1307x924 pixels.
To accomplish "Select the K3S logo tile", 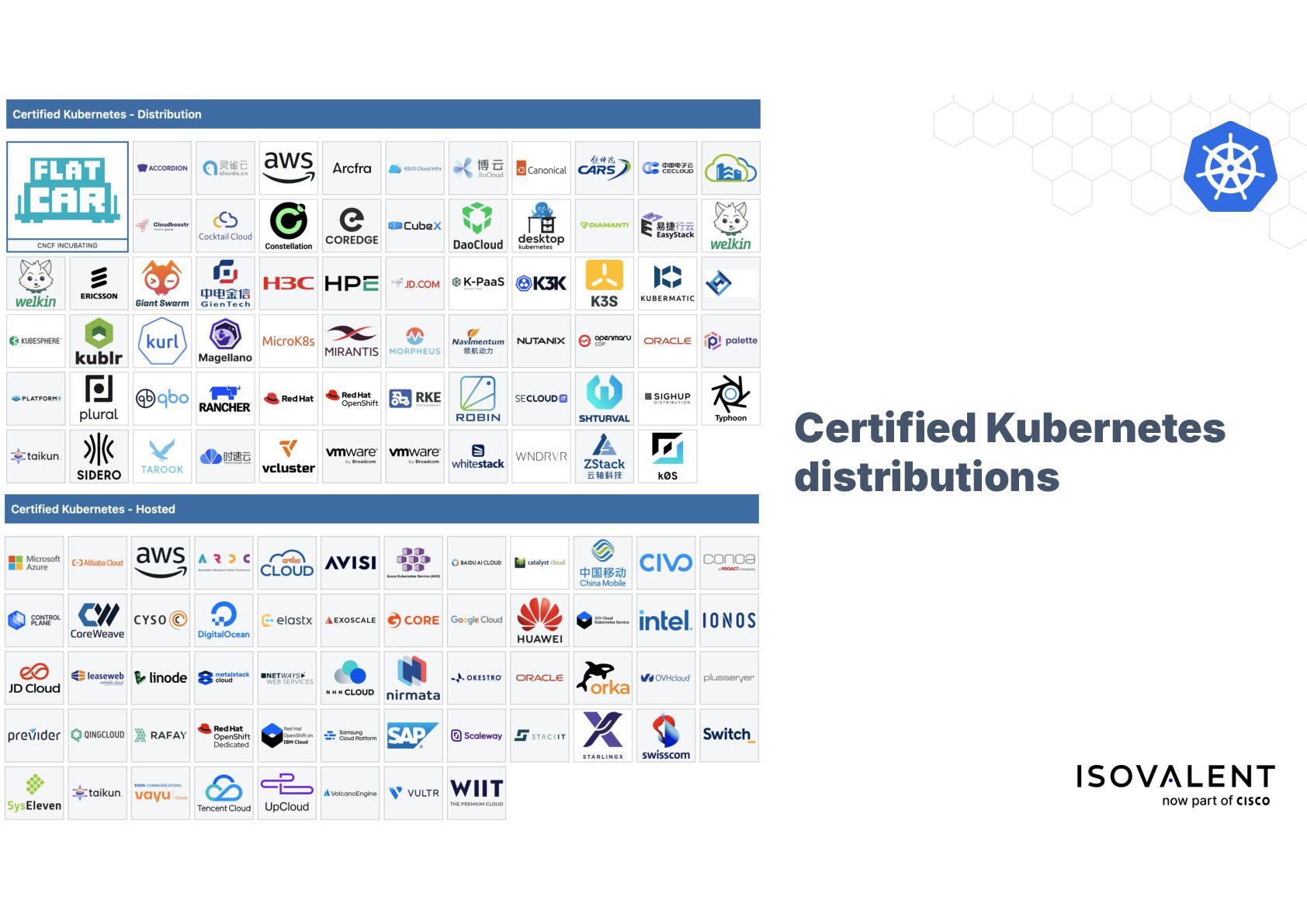I will click(604, 283).
